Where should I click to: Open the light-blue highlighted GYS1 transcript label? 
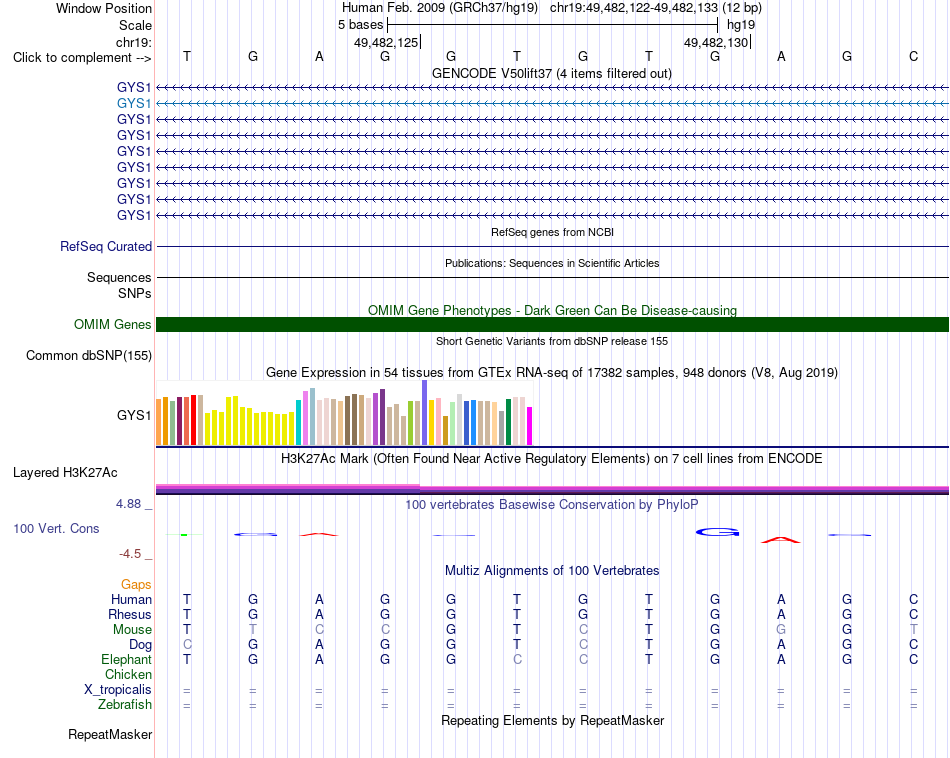[x=134, y=104]
